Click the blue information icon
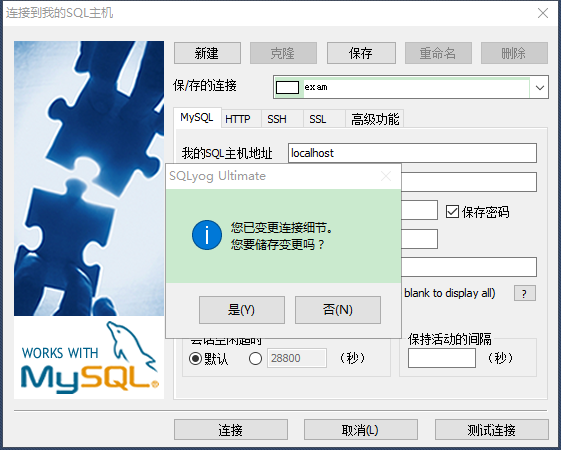This screenshot has height=450, width=561. (207, 235)
